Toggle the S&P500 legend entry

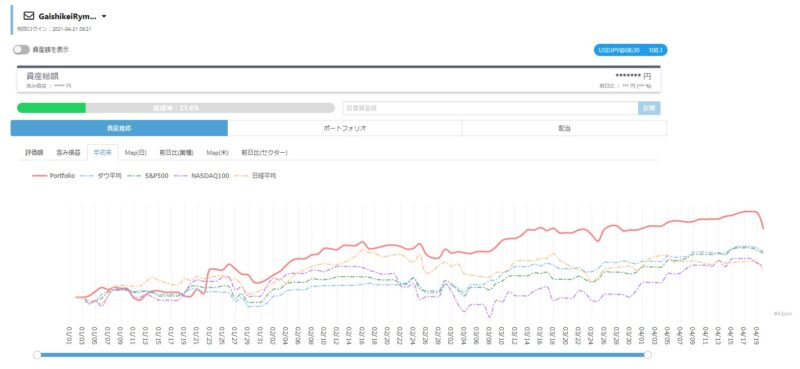[147, 176]
